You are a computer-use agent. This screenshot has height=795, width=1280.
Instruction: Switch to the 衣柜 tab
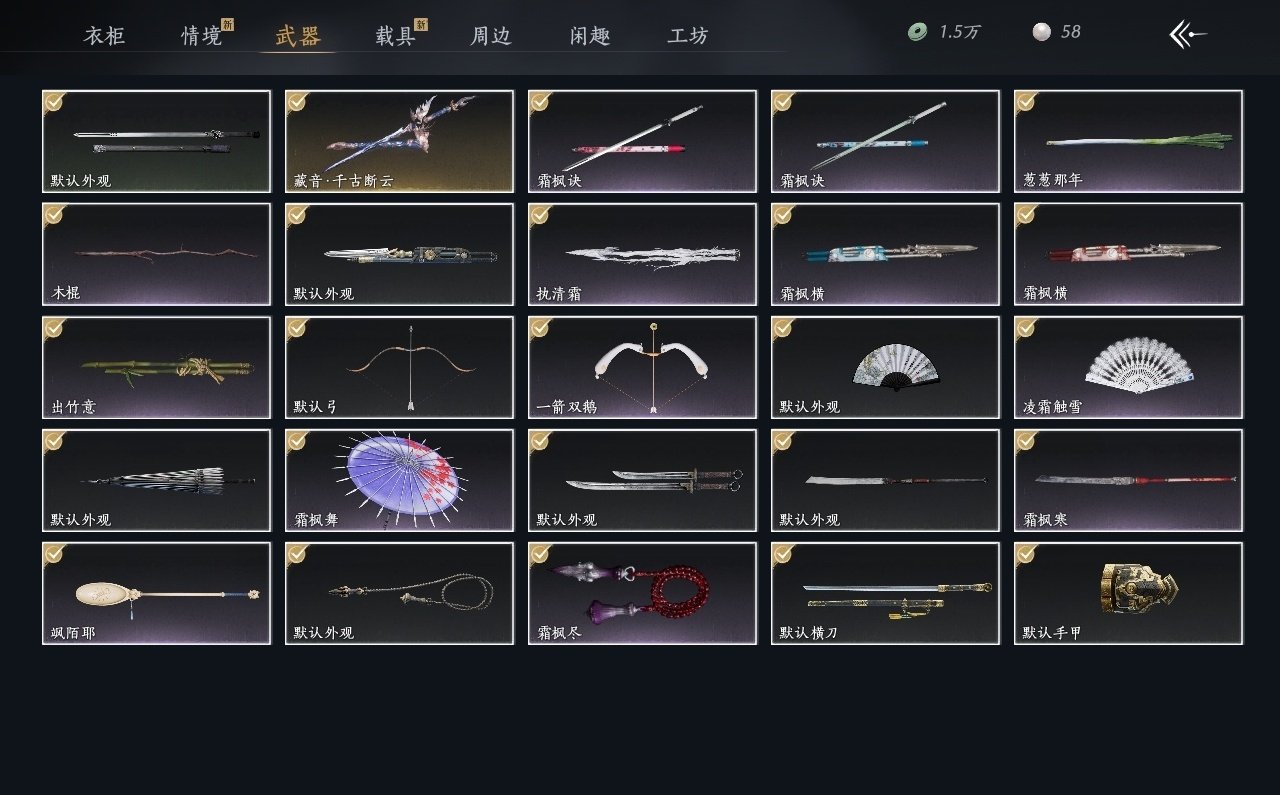[104, 36]
